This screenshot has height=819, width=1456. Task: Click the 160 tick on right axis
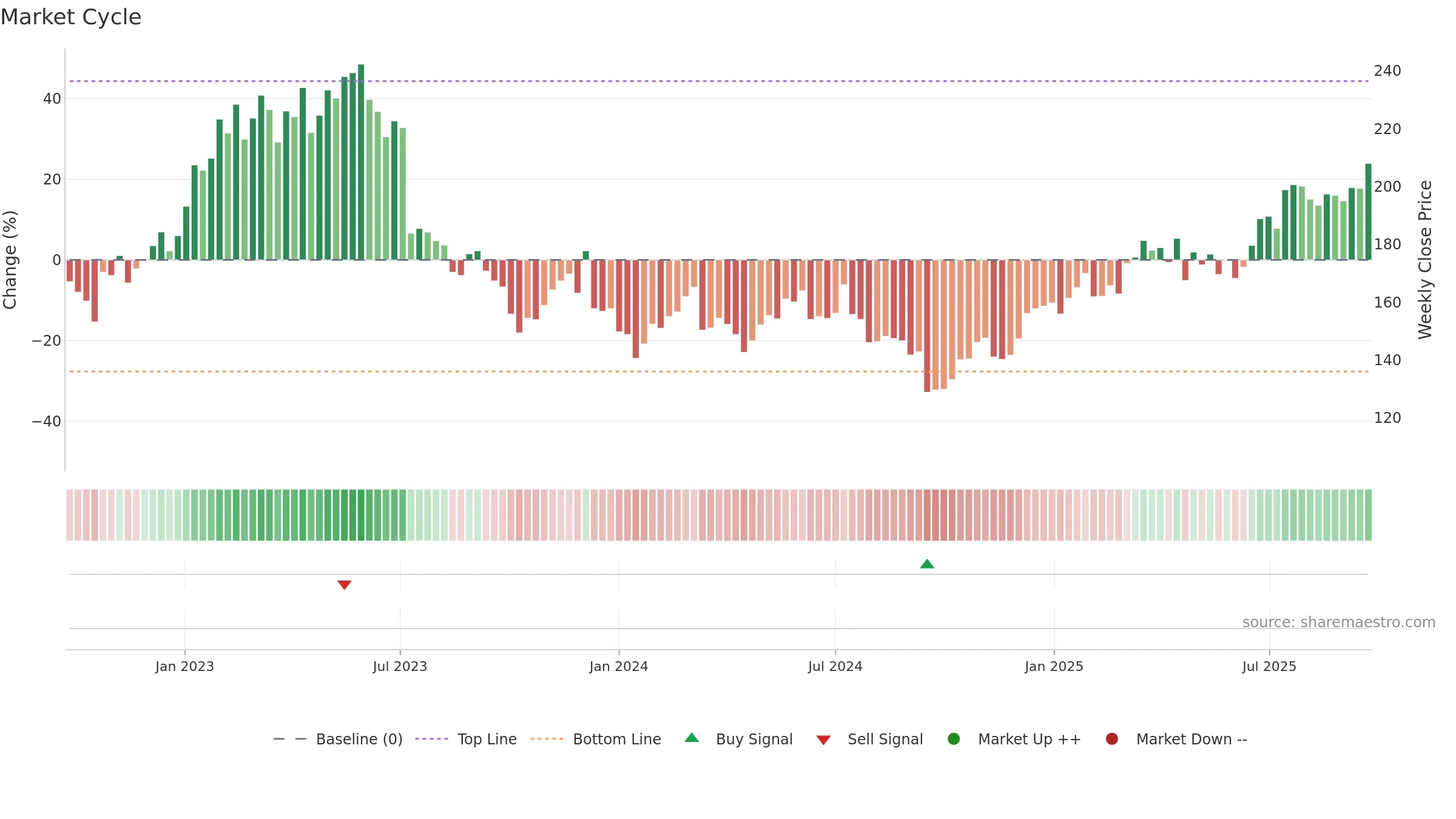(1387, 302)
